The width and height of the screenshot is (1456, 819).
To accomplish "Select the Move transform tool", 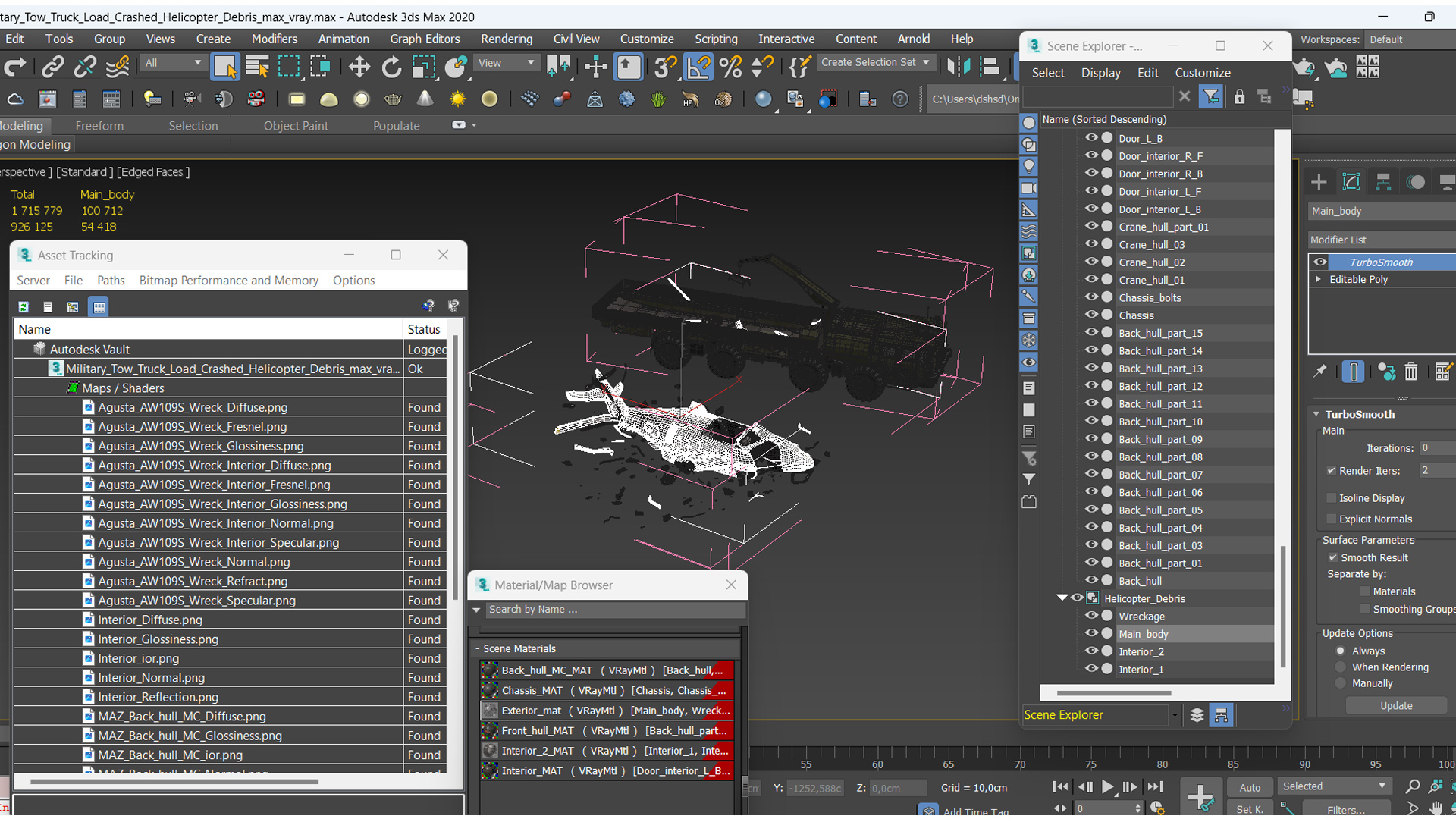I will point(359,67).
